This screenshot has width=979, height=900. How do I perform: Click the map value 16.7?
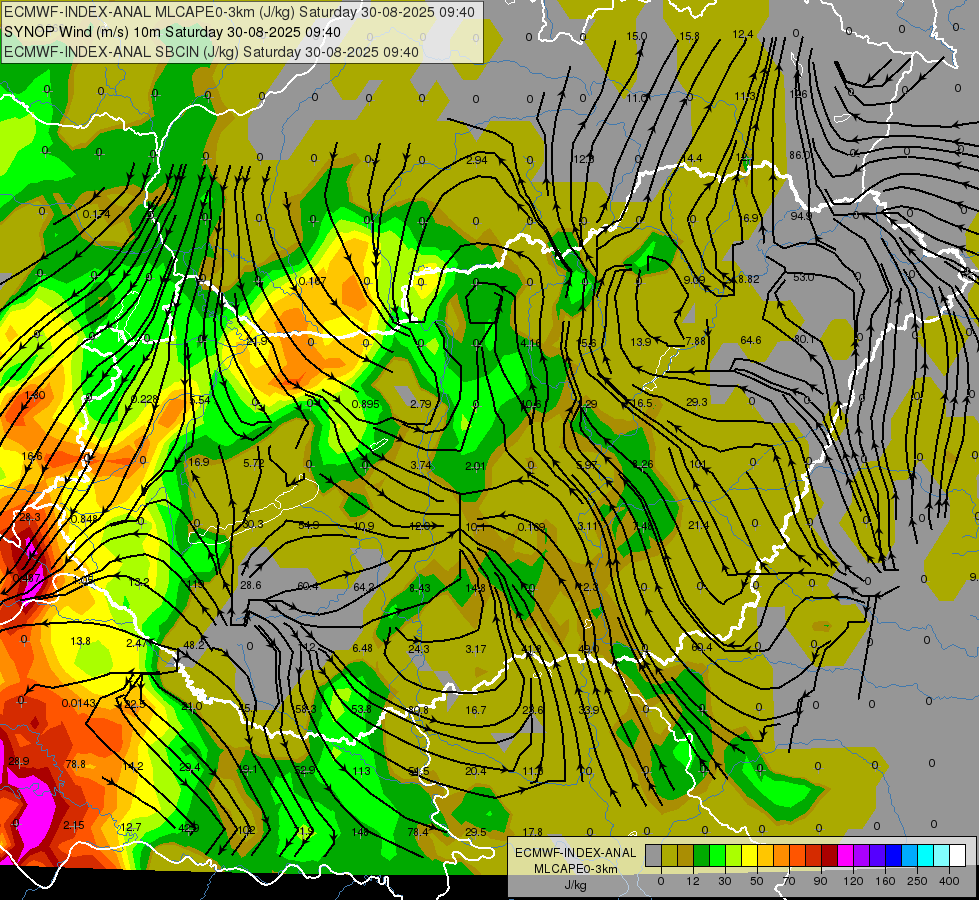(475, 710)
